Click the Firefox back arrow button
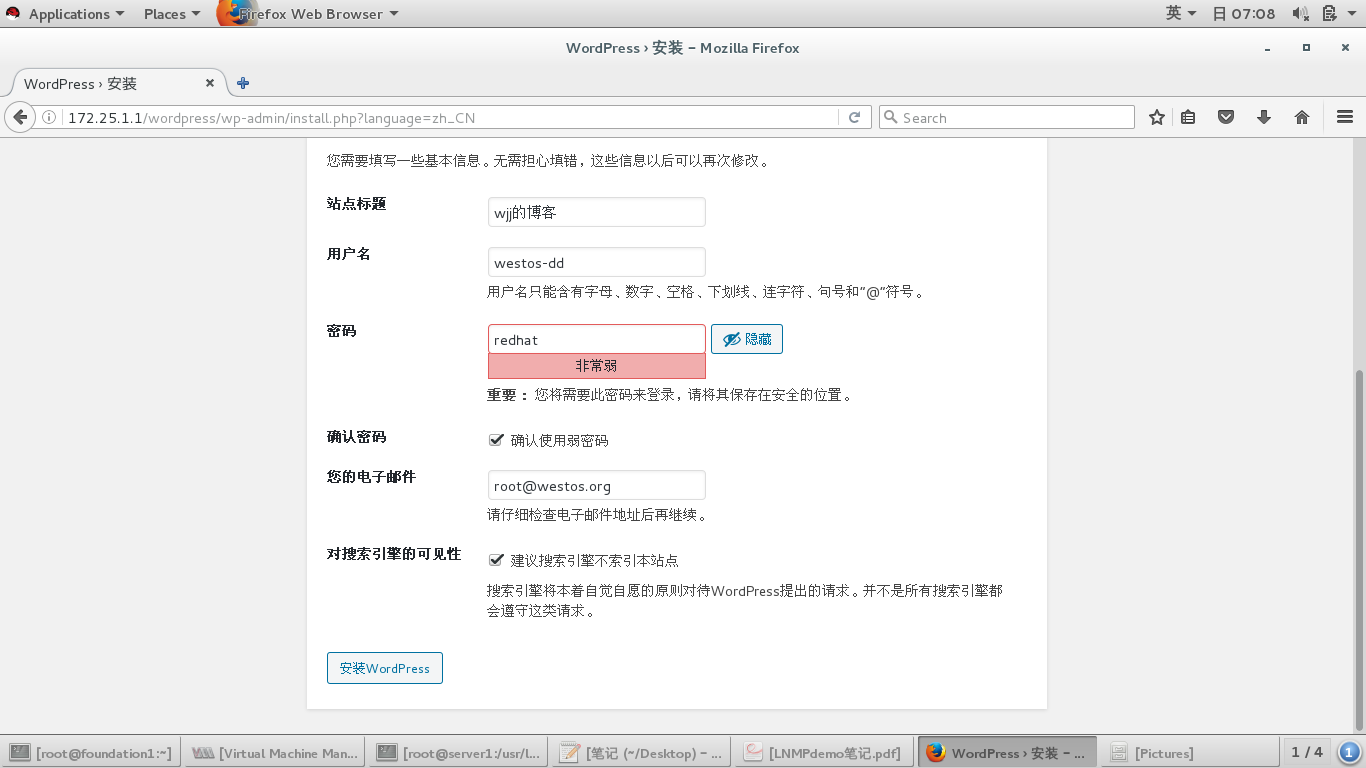Screen dimensions: 1366x768 20,117
